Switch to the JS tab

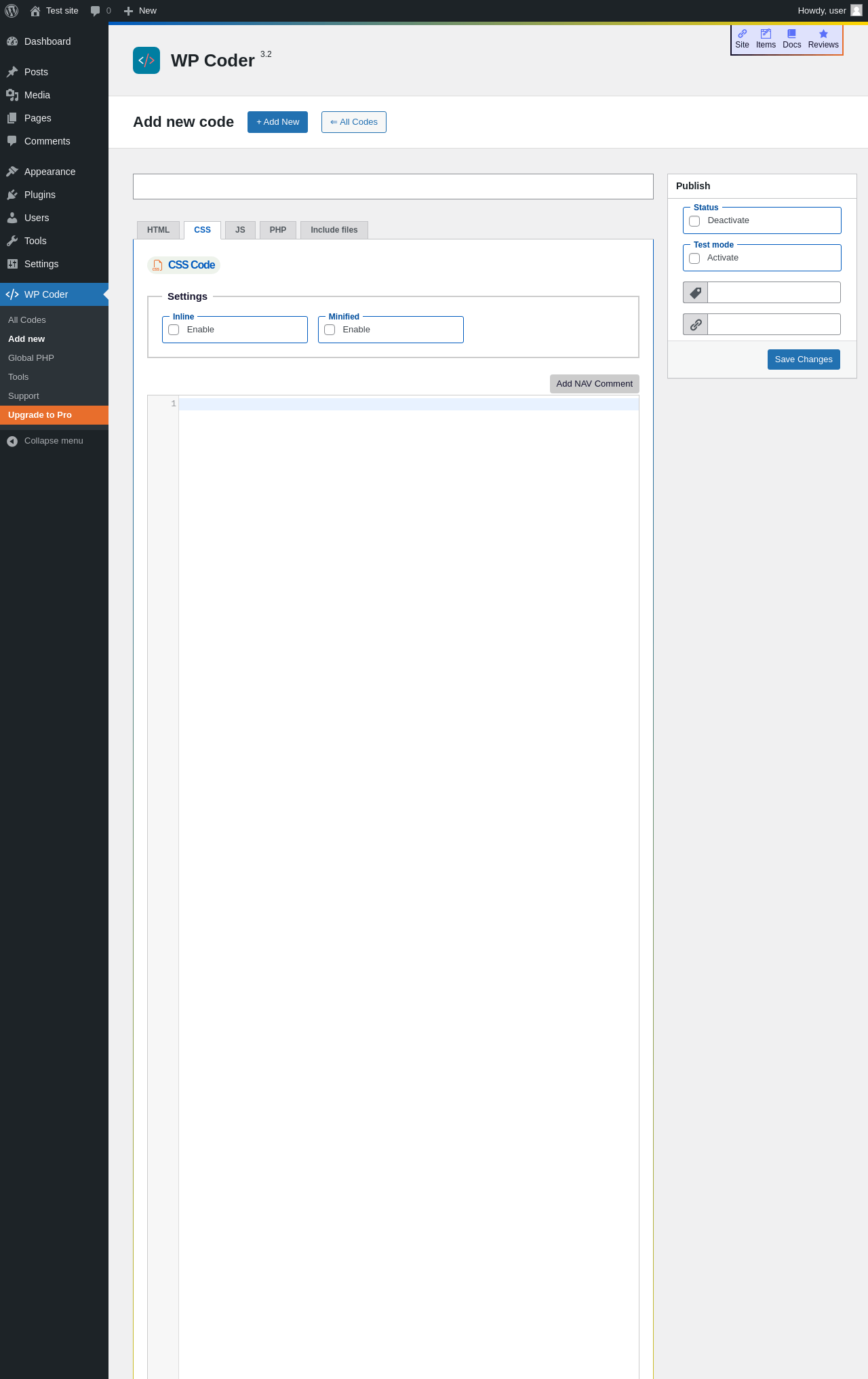click(x=240, y=230)
